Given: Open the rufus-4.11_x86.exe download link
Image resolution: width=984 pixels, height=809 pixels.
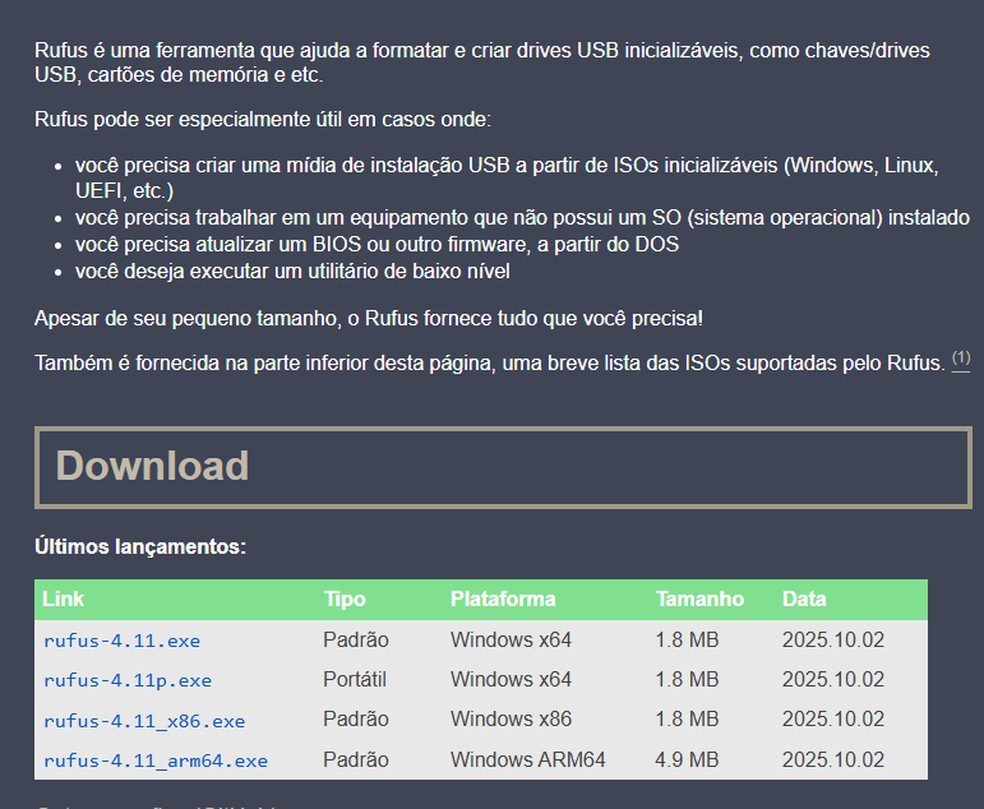Looking at the screenshot, I should click(x=144, y=721).
